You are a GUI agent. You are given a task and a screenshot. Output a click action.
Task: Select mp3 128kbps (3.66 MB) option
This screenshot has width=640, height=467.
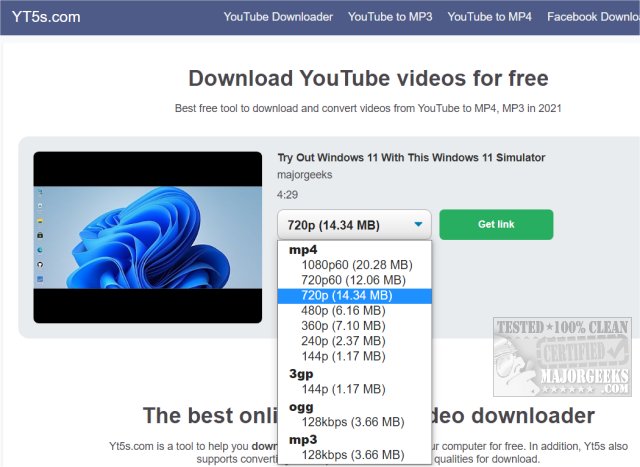354,455
